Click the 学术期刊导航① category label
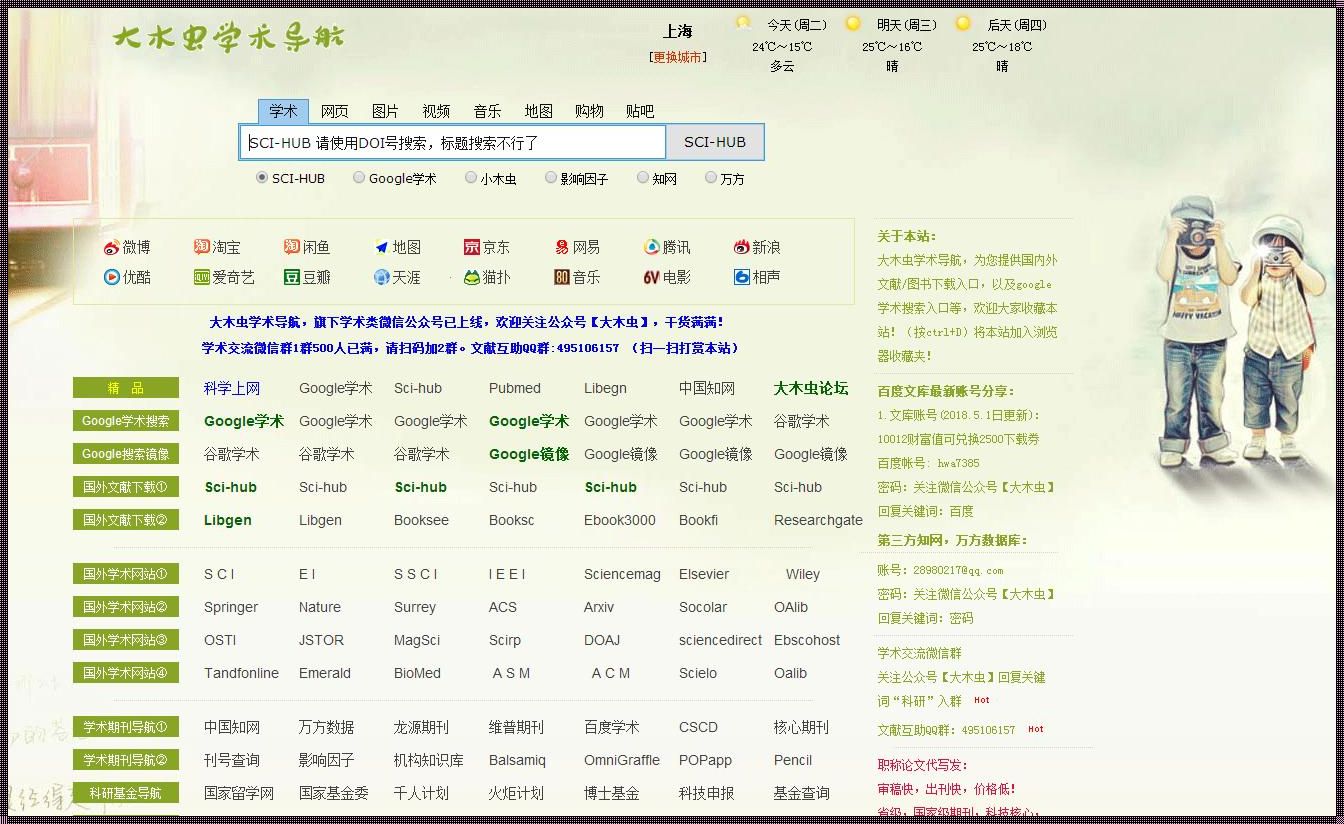 coord(126,727)
